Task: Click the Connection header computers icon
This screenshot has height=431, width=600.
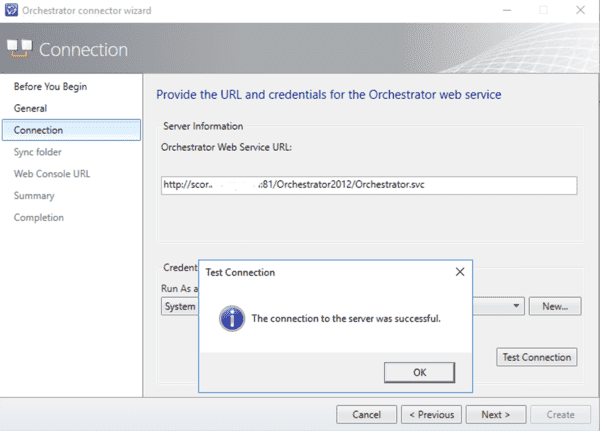Action: pos(20,49)
